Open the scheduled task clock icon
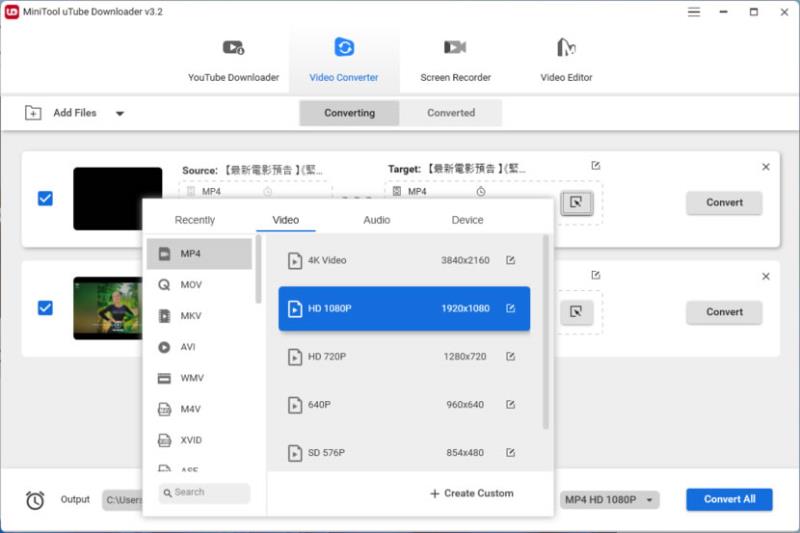800x533 pixels. pos(35,500)
